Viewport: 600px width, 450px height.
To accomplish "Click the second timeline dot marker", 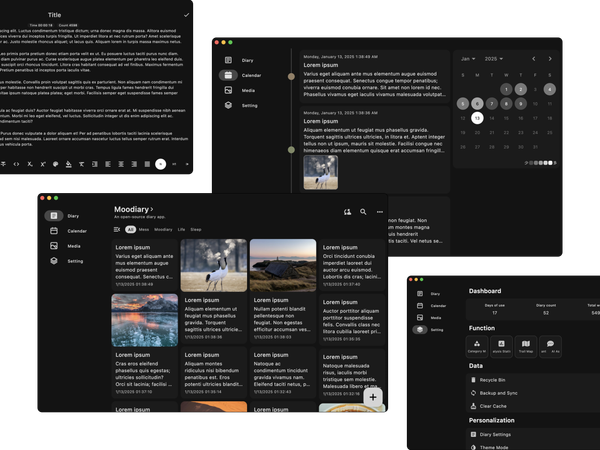I will pyautogui.click(x=291, y=150).
